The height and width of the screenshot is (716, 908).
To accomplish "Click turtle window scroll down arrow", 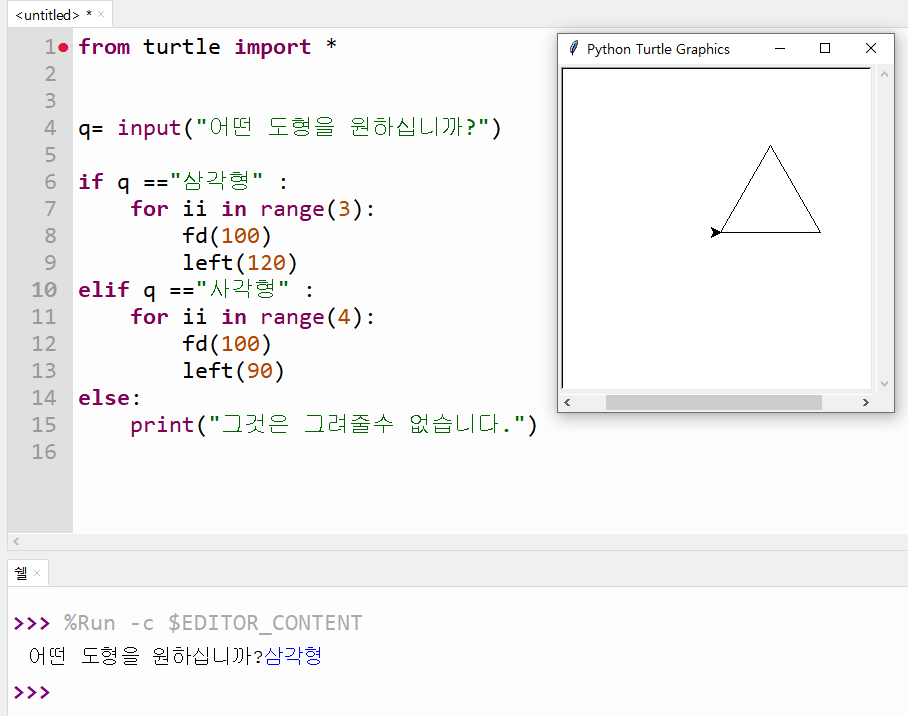I will pyautogui.click(x=884, y=383).
